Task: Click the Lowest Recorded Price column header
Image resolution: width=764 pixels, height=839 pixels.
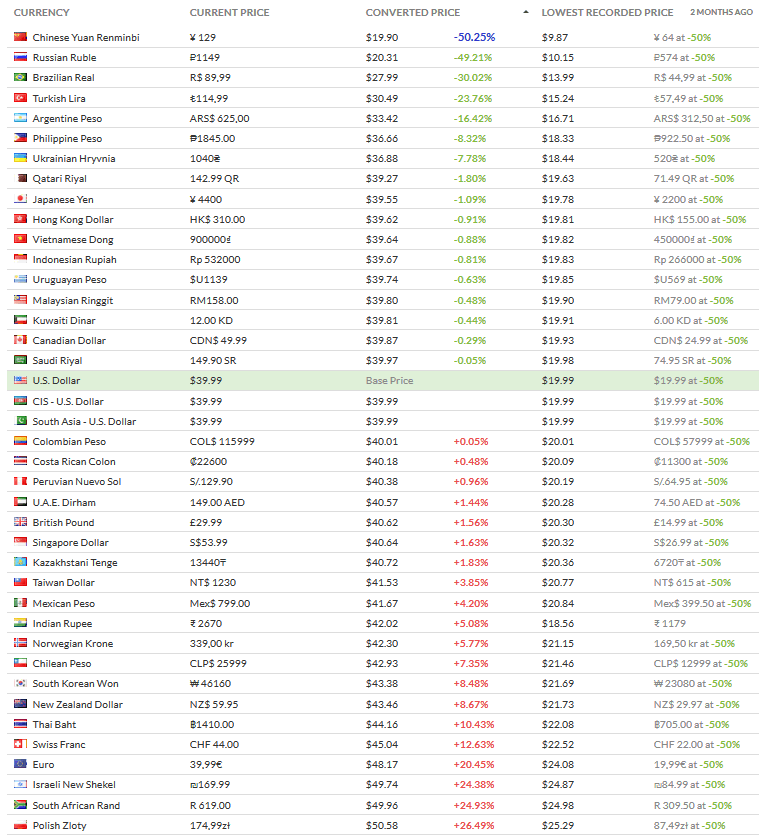Action: pos(607,13)
